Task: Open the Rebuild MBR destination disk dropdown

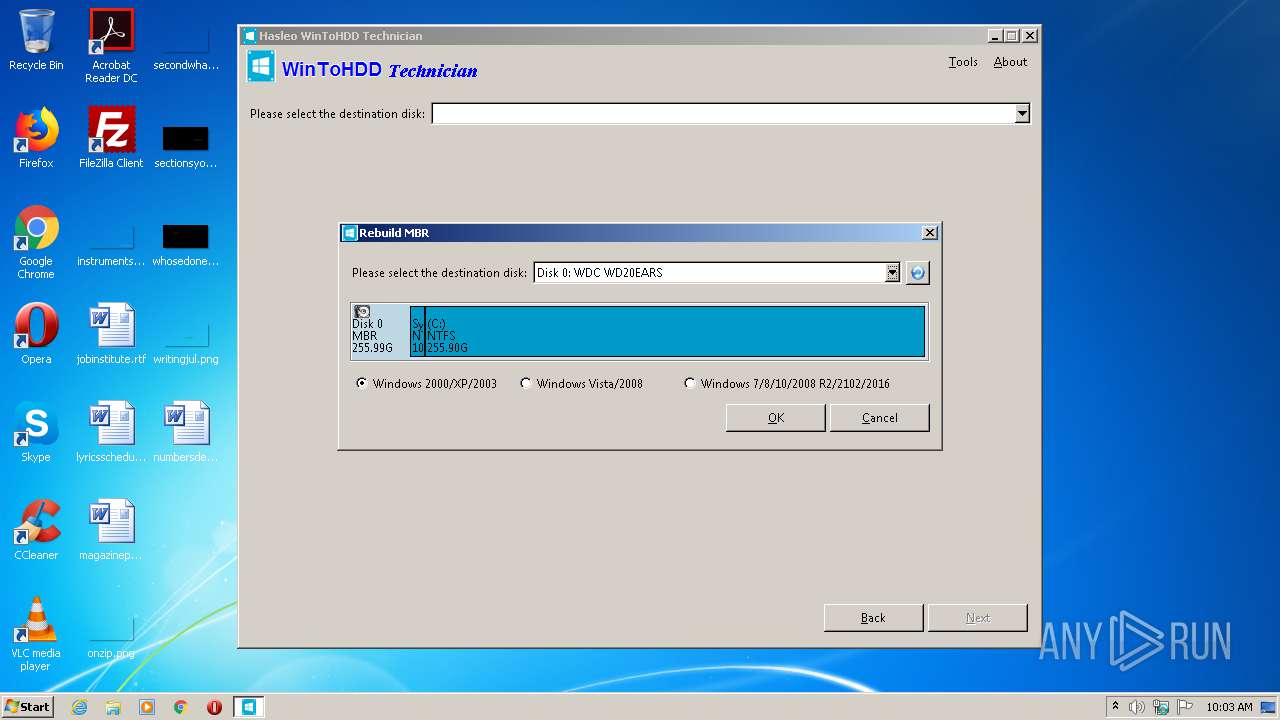Action: point(892,272)
